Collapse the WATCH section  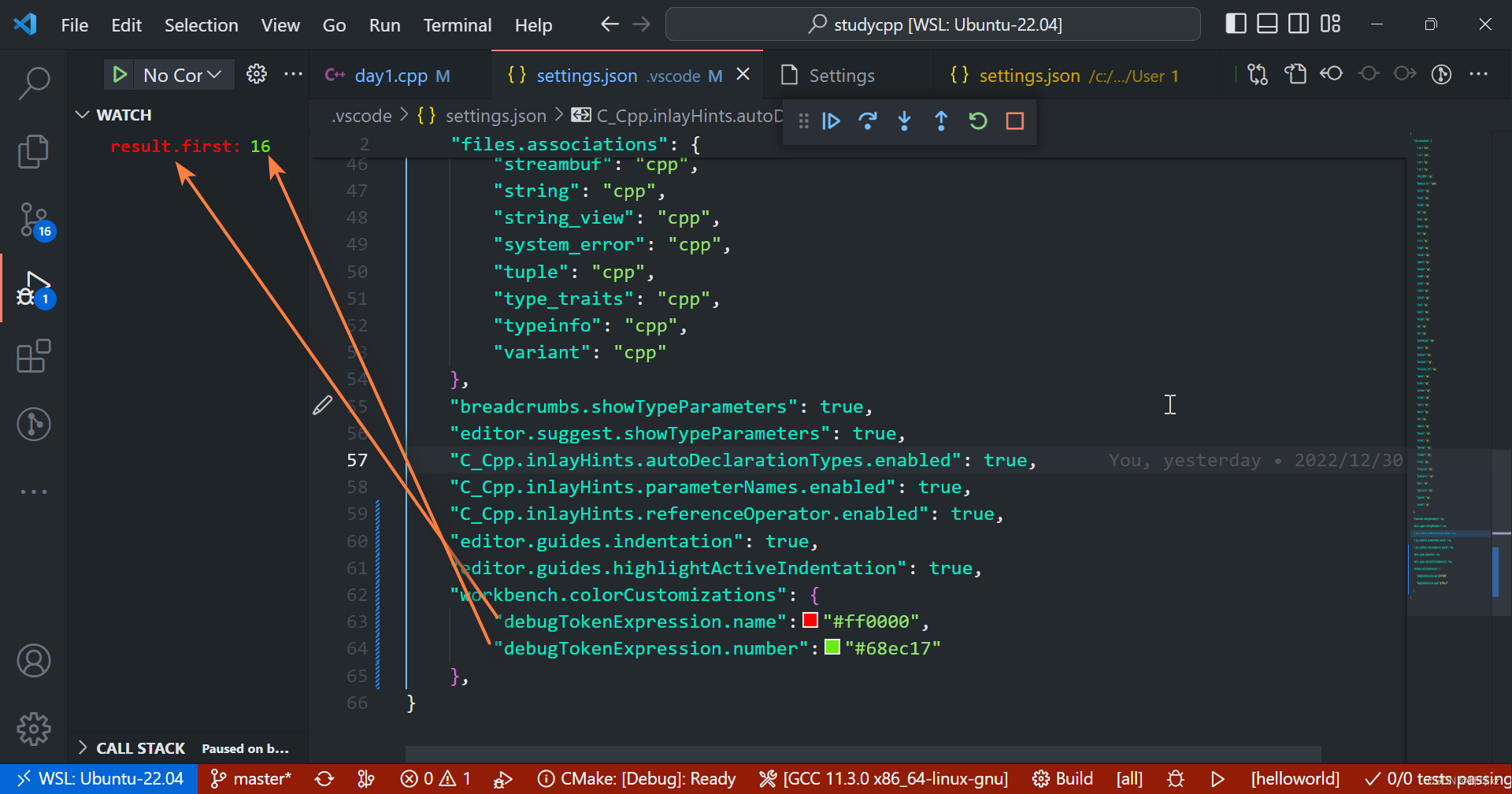[x=189, y=115]
